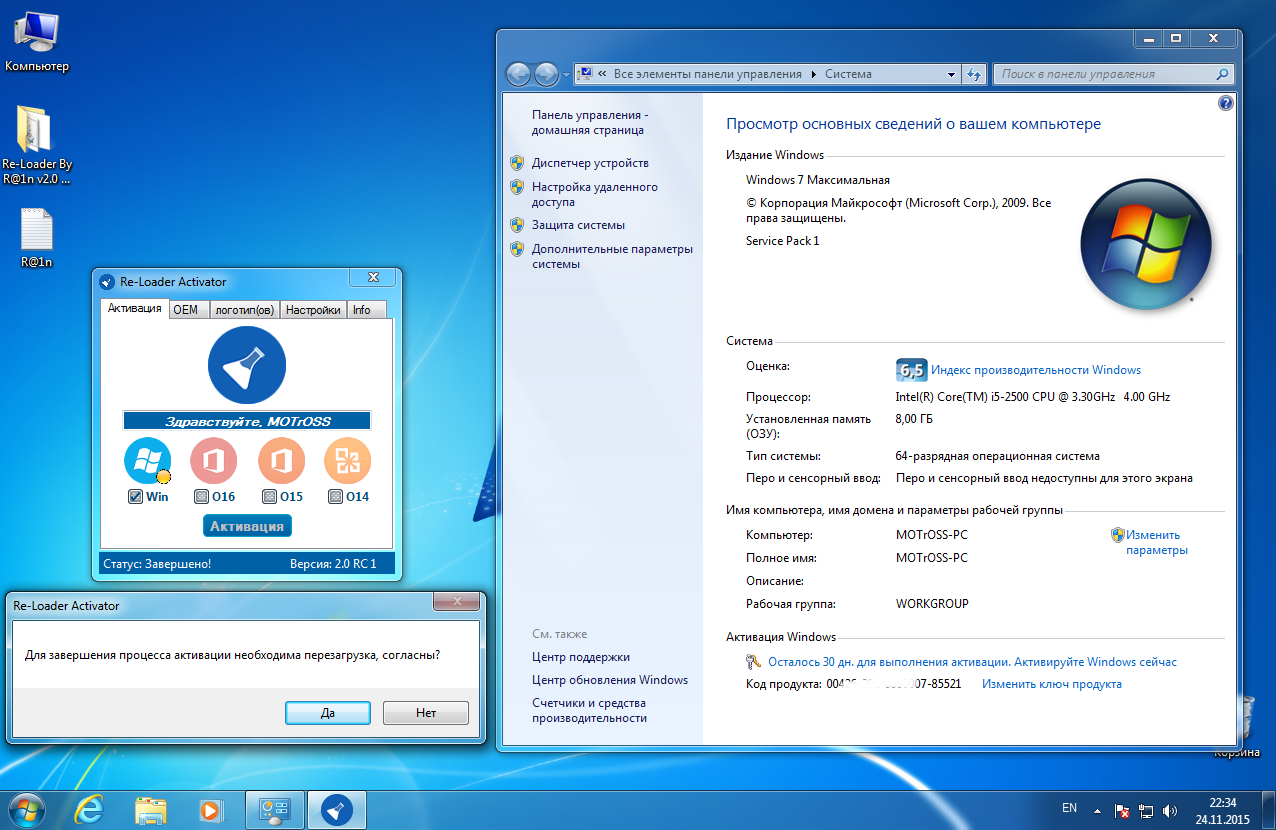The width and height of the screenshot is (1276, 830).
Task: Click the EN language indicator
Action: coord(1069,807)
